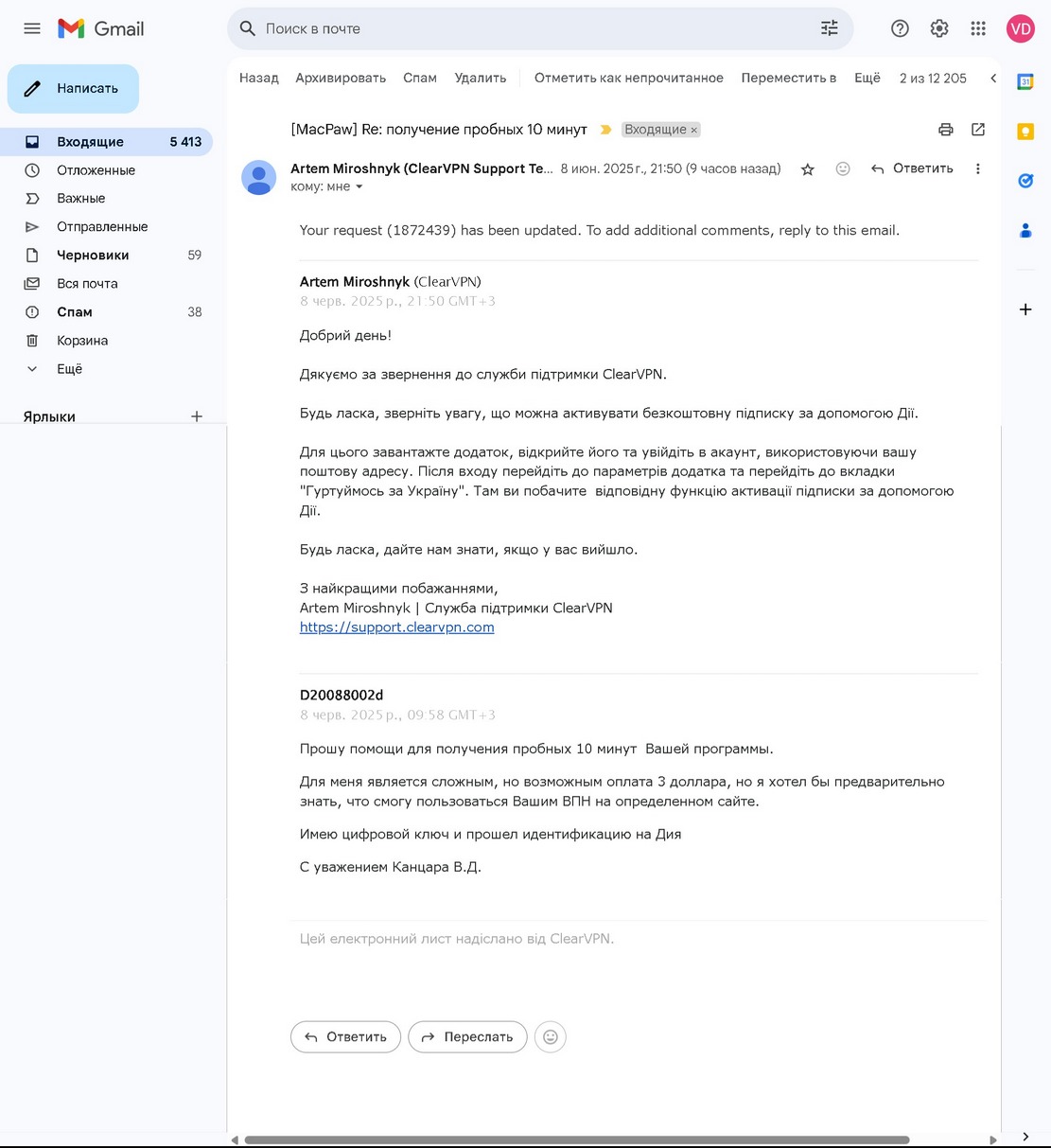
Task: Open the Входящие folder
Action: (x=106, y=142)
